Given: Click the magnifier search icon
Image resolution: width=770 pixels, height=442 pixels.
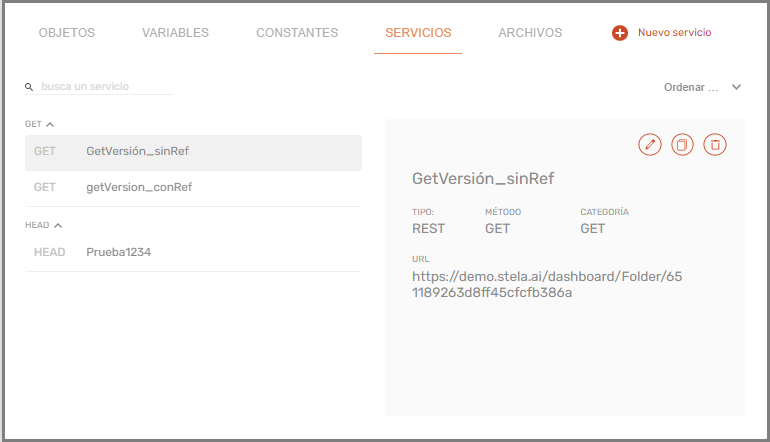Looking at the screenshot, I should 29,87.
